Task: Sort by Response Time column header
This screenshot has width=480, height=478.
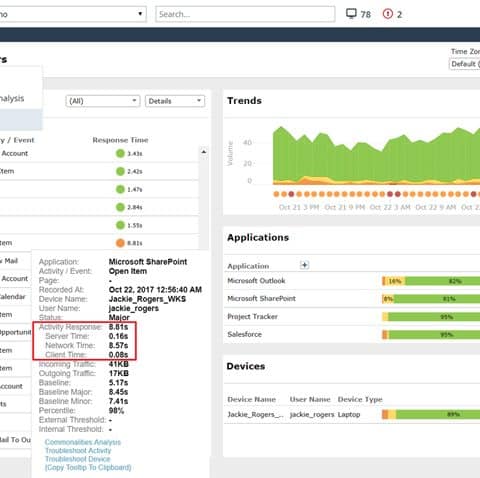Action: (120, 140)
